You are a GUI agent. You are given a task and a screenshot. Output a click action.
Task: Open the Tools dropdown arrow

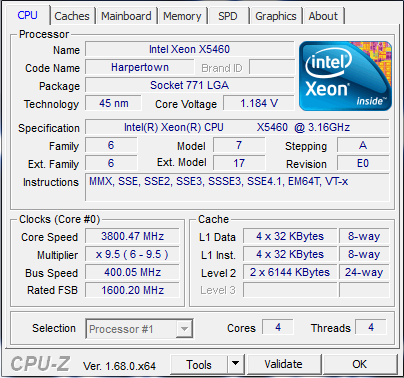236,364
